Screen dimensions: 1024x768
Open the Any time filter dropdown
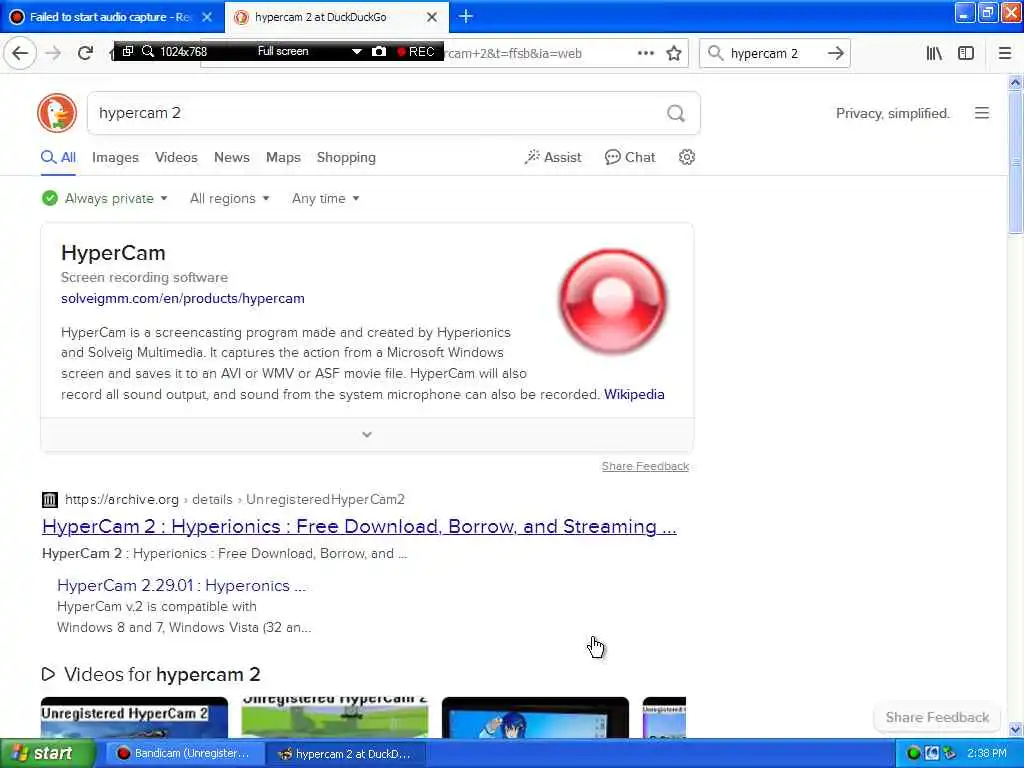pyautogui.click(x=325, y=199)
